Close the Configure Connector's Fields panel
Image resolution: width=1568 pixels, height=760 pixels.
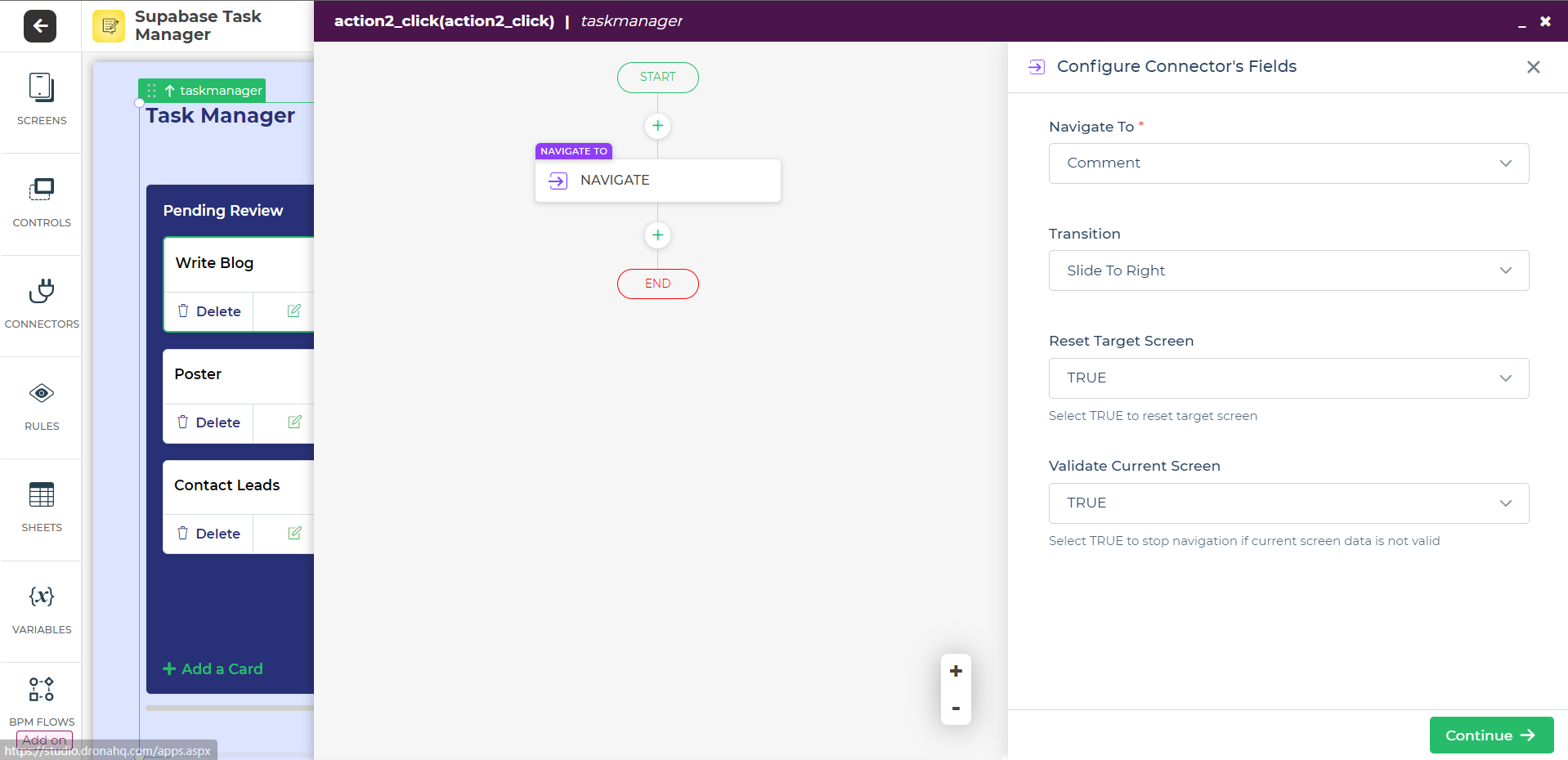pyautogui.click(x=1534, y=67)
